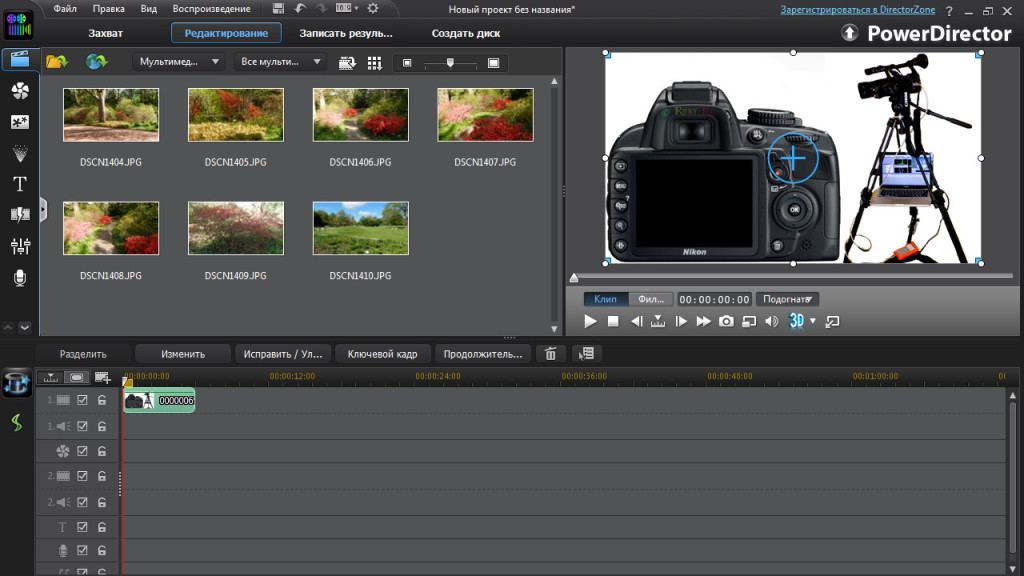Click the Изменить button
The height and width of the screenshot is (576, 1024).
pyautogui.click(x=183, y=354)
